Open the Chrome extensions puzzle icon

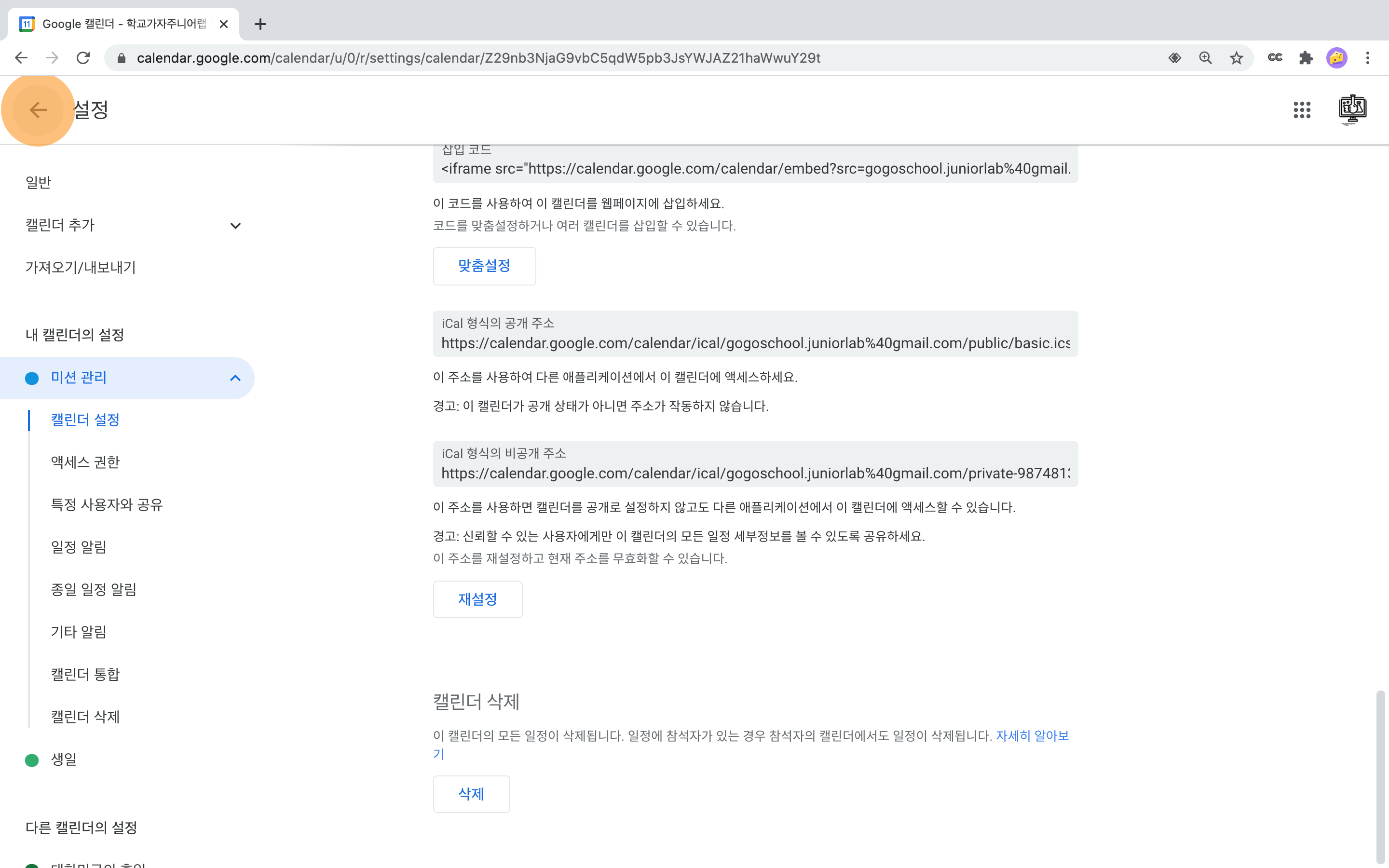tap(1306, 58)
